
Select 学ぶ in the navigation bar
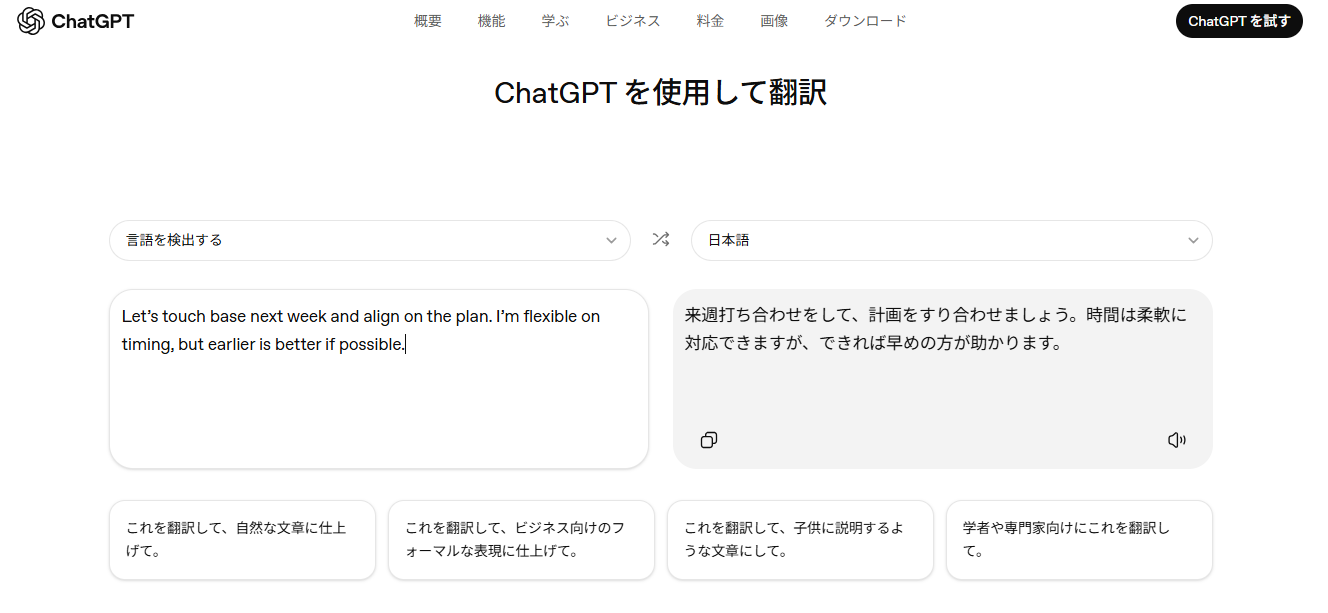click(x=555, y=21)
